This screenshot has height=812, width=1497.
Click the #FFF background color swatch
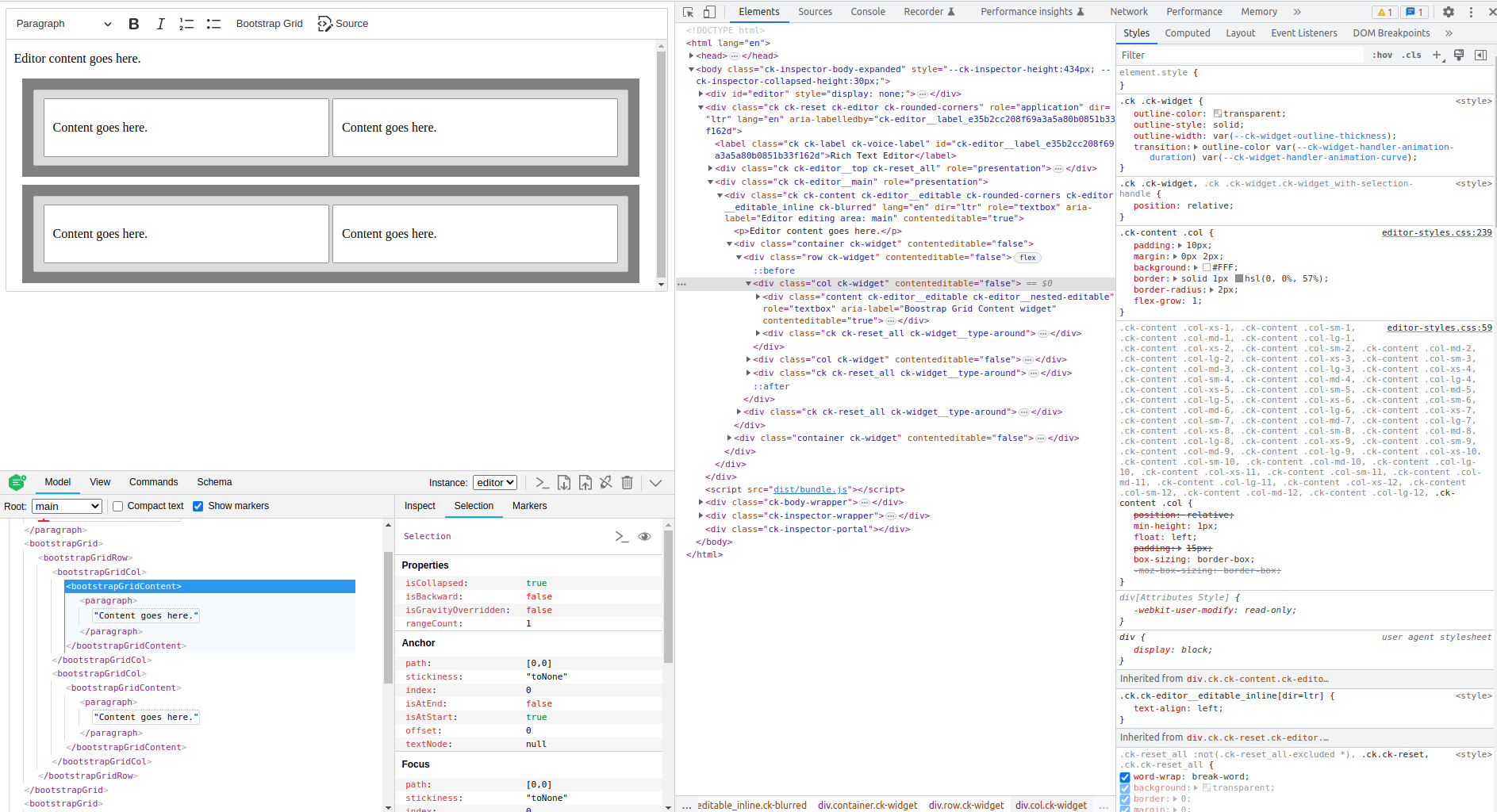click(1207, 268)
